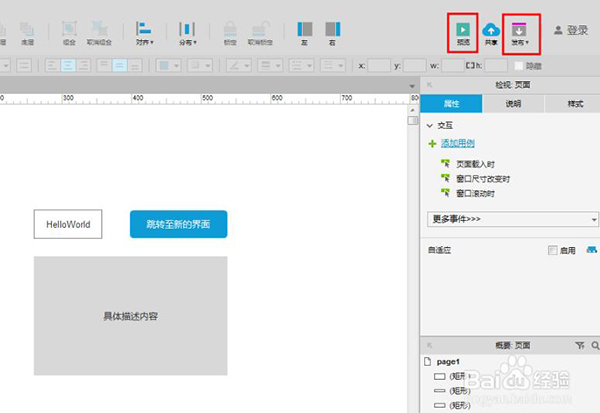Image resolution: width=600 pixels, height=413 pixels.
Task: Collapse the 交互 (Interactions) section
Action: 430,126
